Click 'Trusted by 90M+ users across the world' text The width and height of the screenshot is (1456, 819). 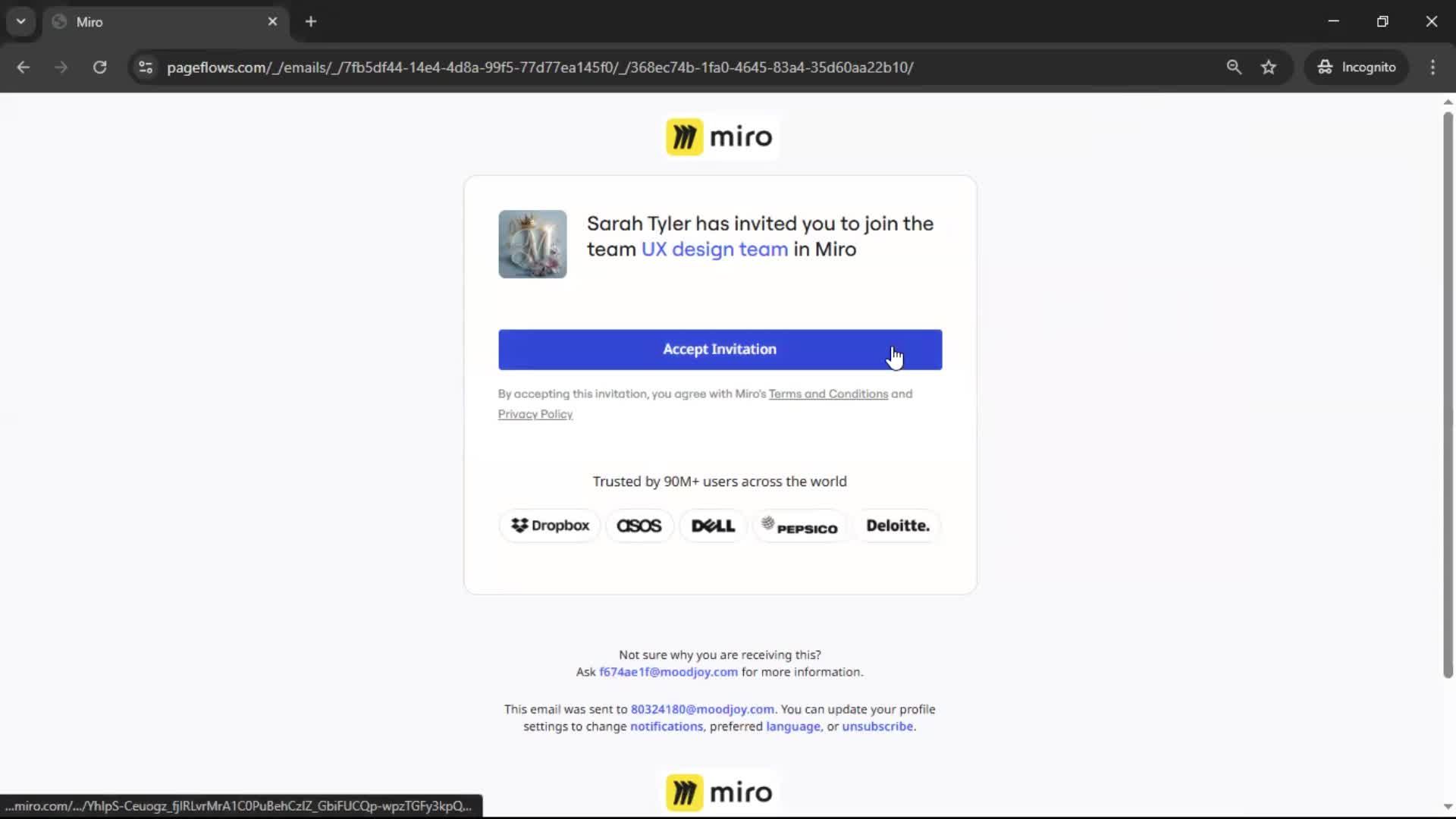(x=720, y=482)
